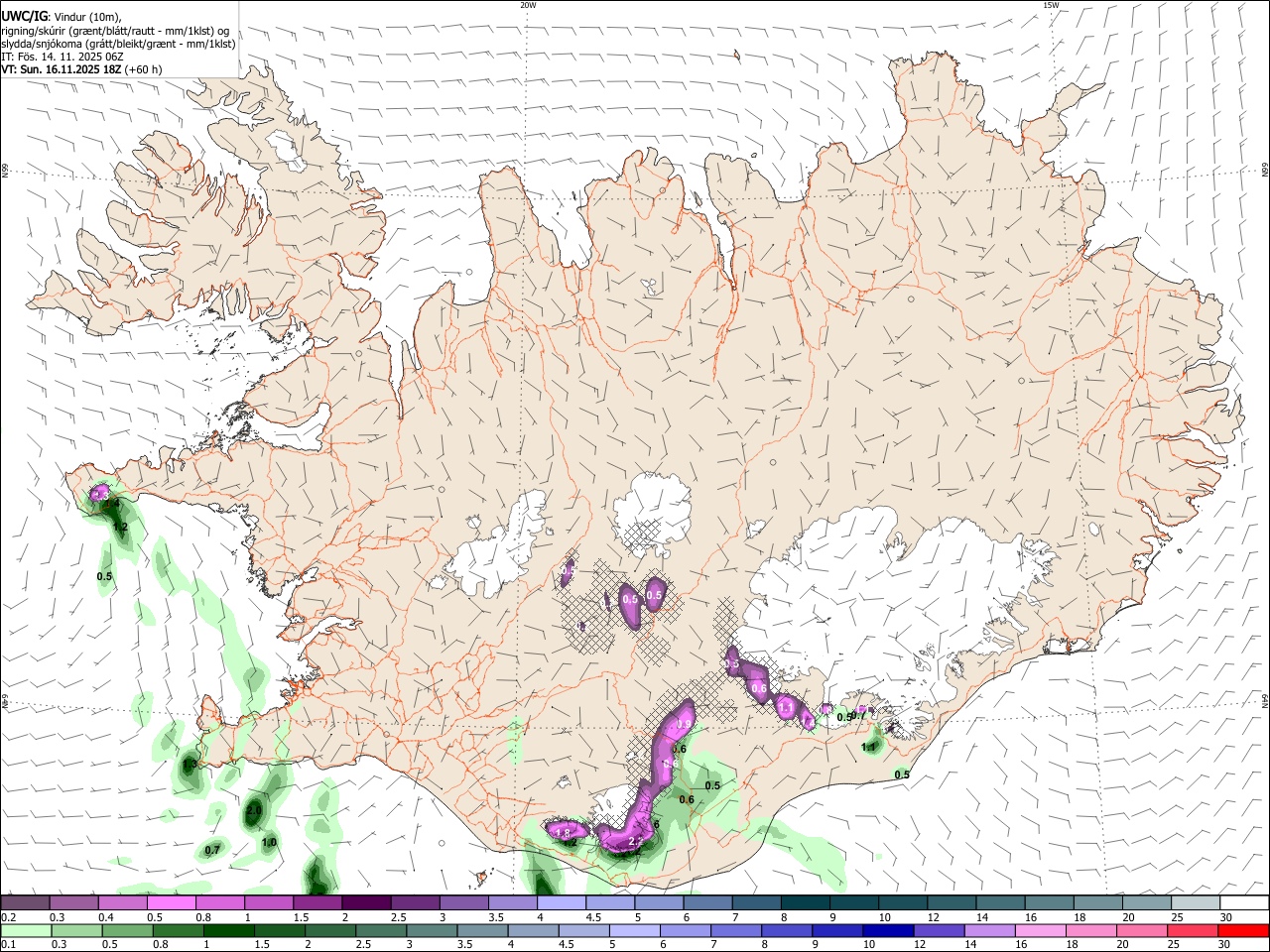
Task: Click the UWC/IG title text
Action: pos(23,16)
